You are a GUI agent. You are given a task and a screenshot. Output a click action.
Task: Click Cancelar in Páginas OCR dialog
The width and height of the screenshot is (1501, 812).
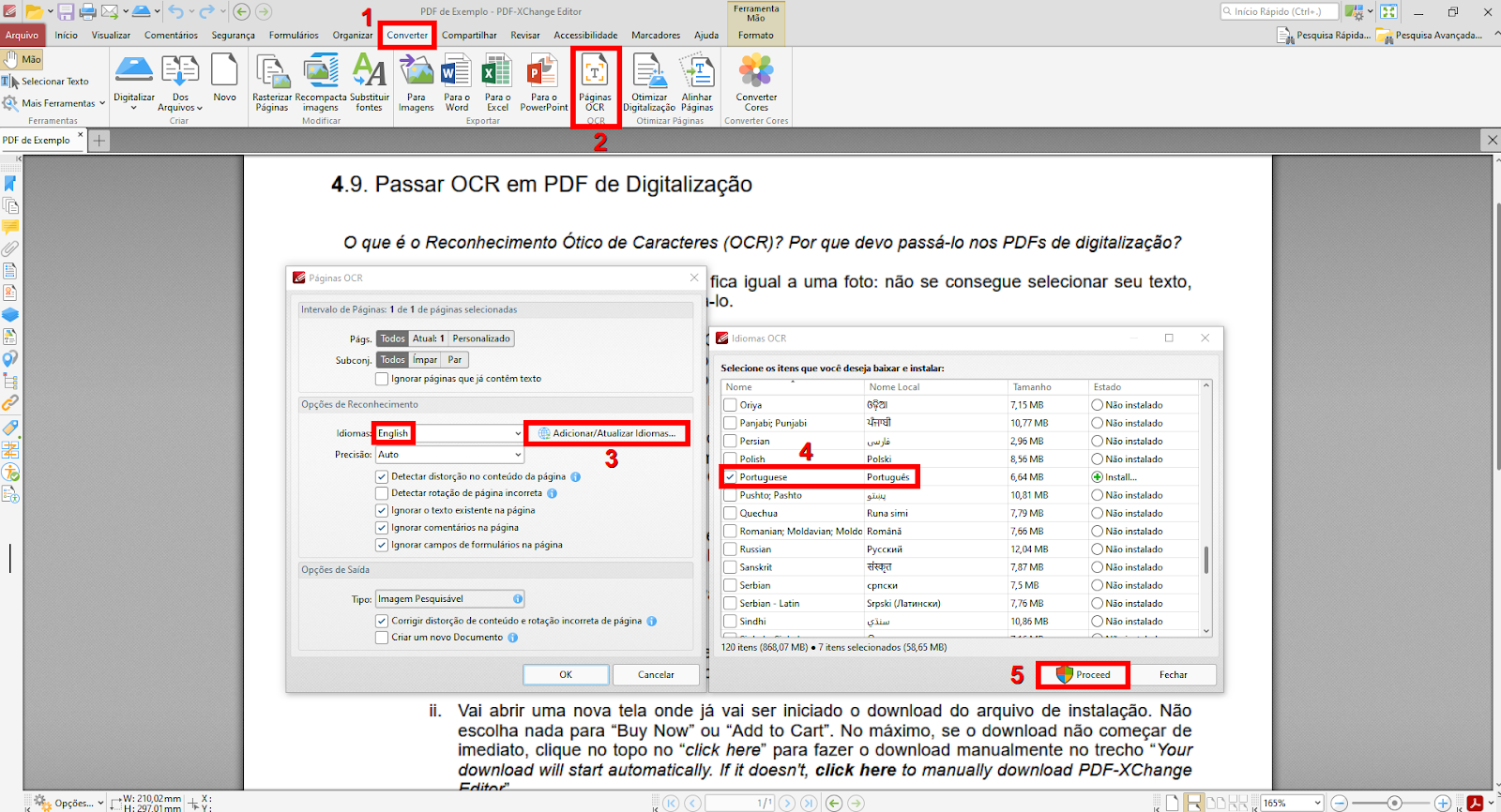click(x=656, y=674)
